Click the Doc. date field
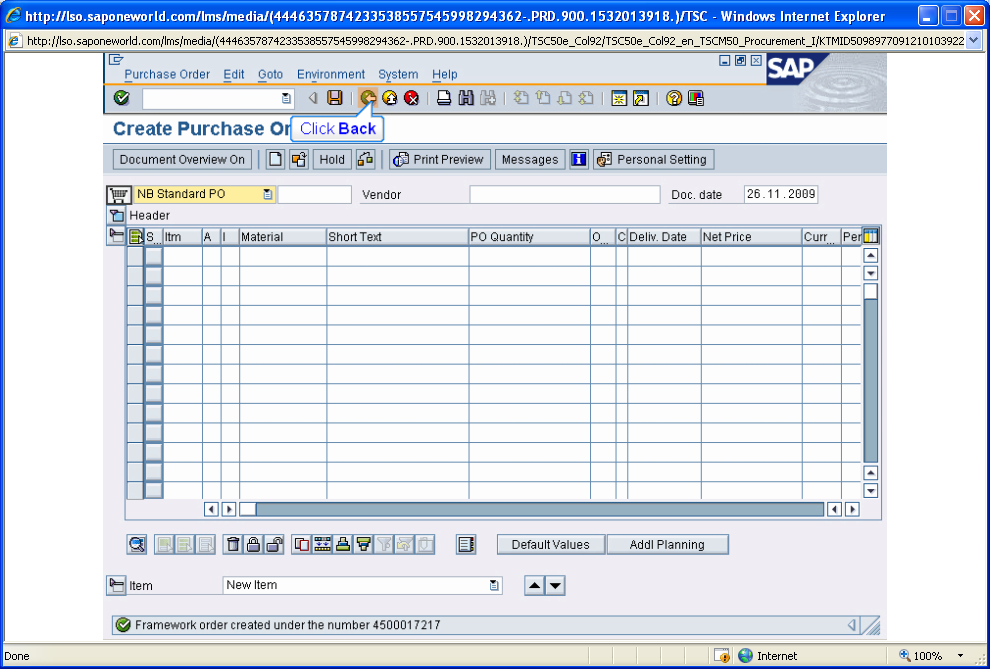Viewport: 990px width, 669px height. click(780, 194)
